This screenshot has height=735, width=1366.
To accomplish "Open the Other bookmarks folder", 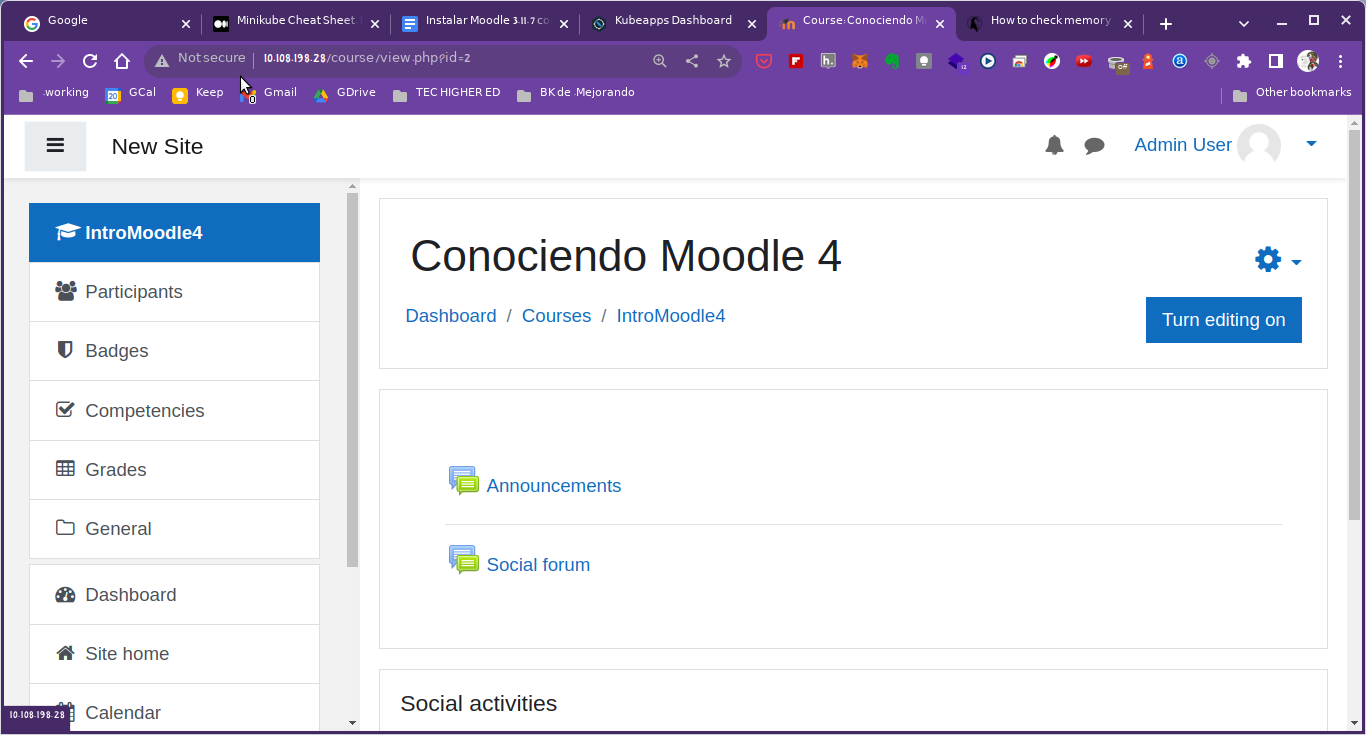I will pos(1292,94).
